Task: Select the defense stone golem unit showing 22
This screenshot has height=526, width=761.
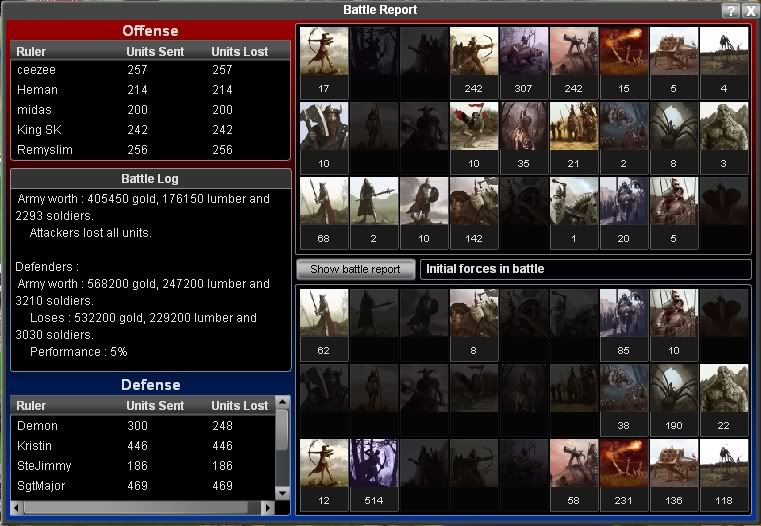Action: (x=724, y=400)
